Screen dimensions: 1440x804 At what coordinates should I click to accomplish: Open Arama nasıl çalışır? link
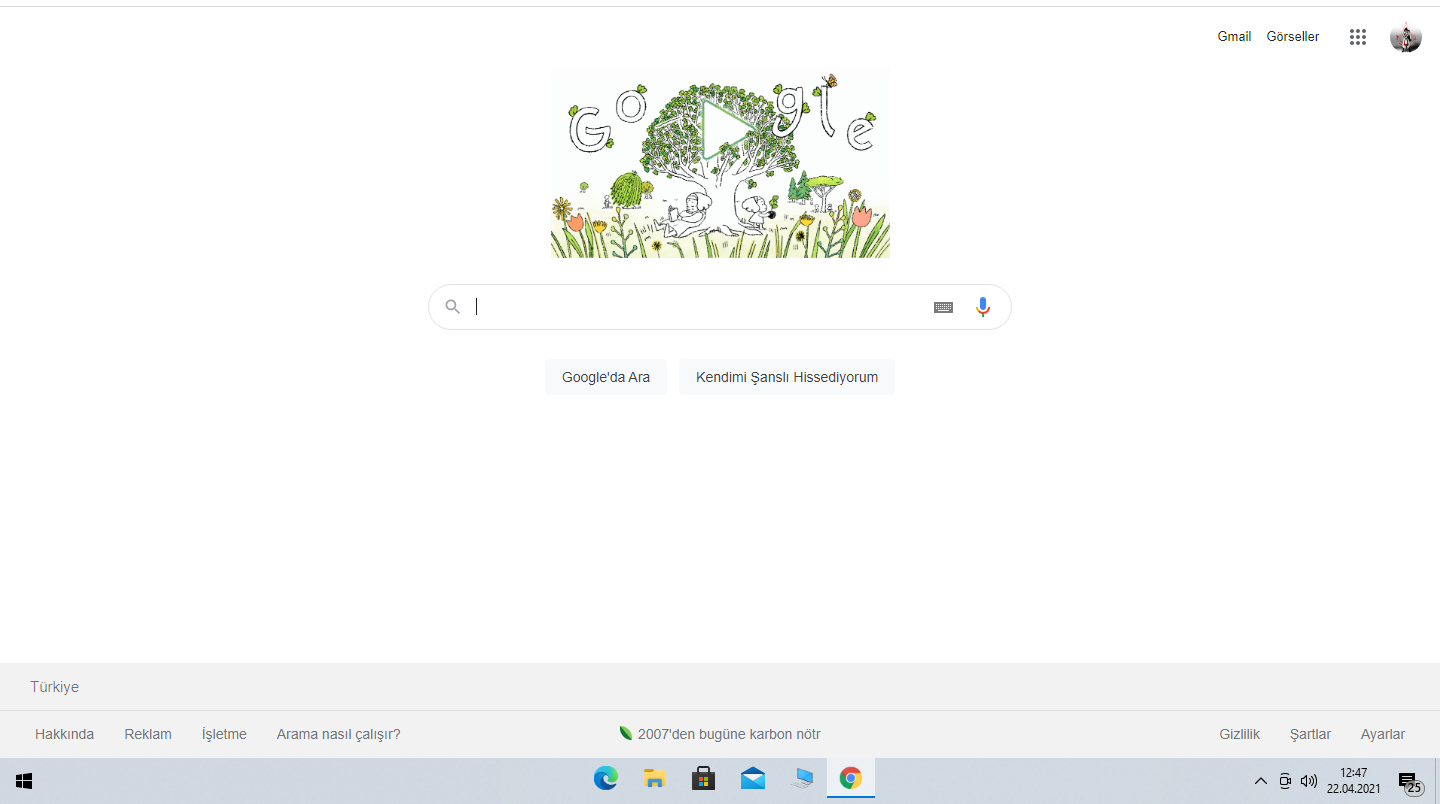click(338, 734)
